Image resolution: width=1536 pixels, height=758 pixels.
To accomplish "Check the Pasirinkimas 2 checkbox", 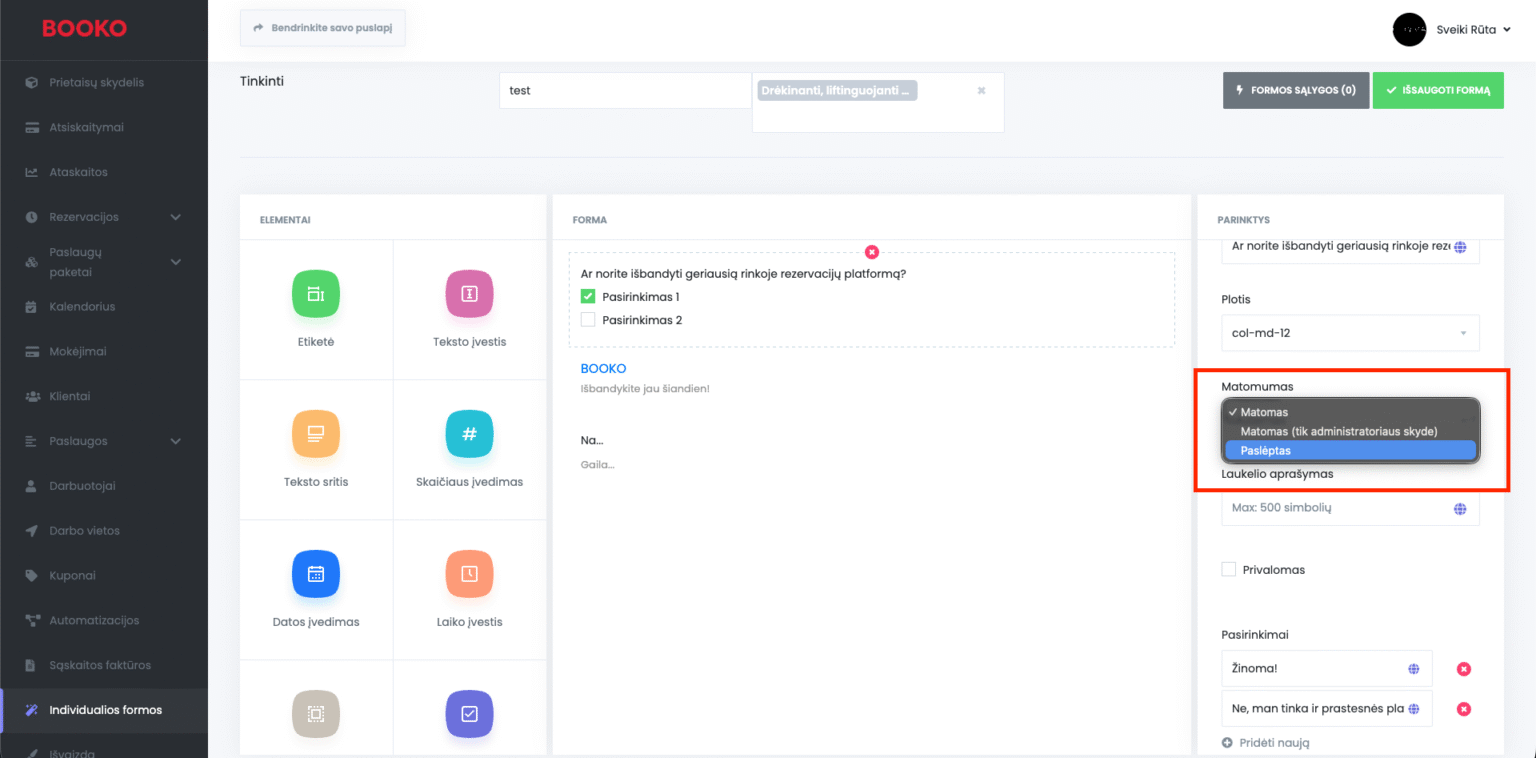I will click(588, 320).
